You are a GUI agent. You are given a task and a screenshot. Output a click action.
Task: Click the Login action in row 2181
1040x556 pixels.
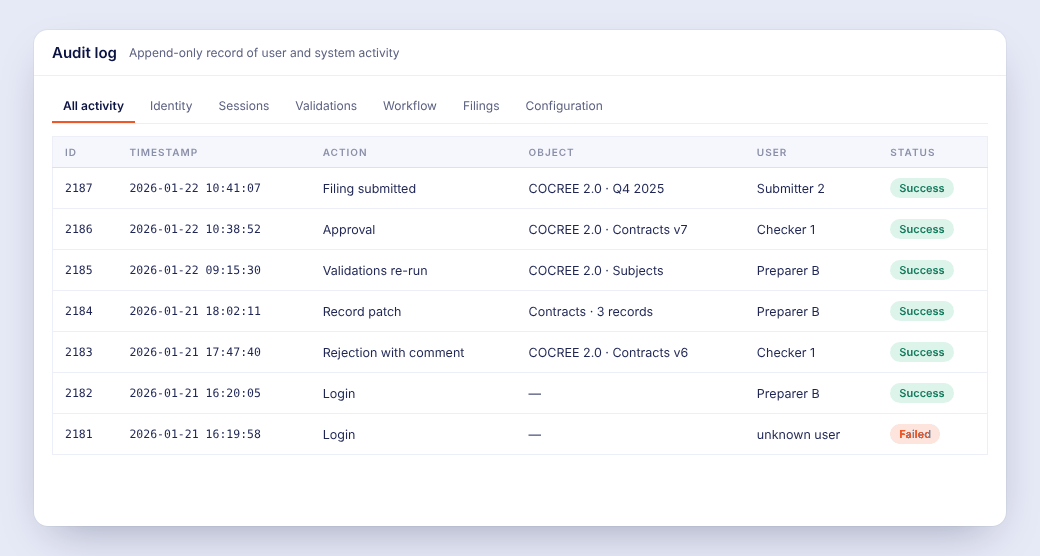click(339, 435)
